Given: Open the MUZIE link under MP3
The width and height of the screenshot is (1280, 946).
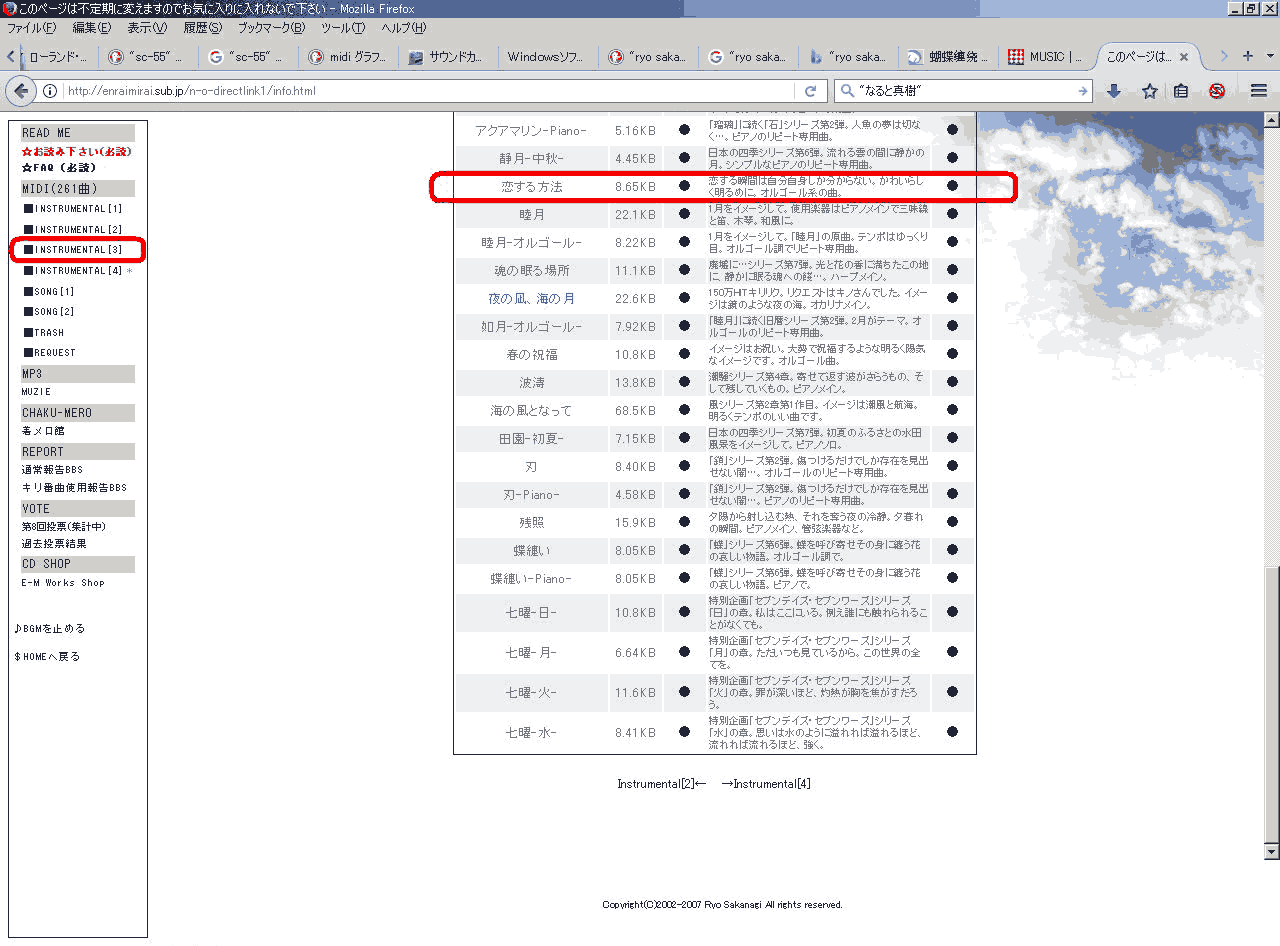Looking at the screenshot, I should tap(36, 392).
